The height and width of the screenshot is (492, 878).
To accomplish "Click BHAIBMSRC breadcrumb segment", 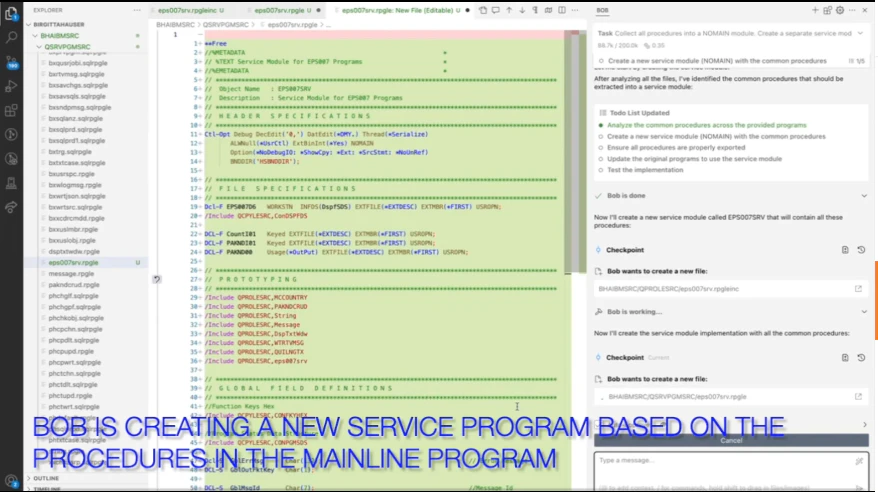I will [175, 25].
